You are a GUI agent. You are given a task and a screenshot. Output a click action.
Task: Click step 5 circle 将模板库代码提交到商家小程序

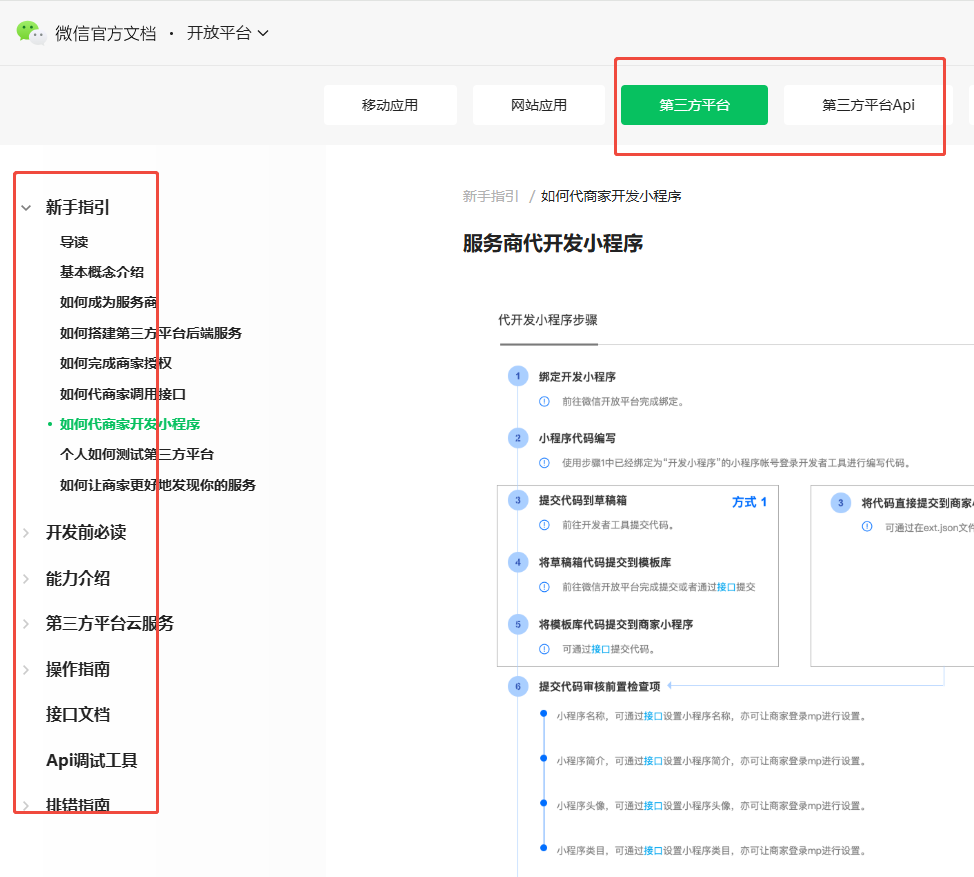coord(518,624)
